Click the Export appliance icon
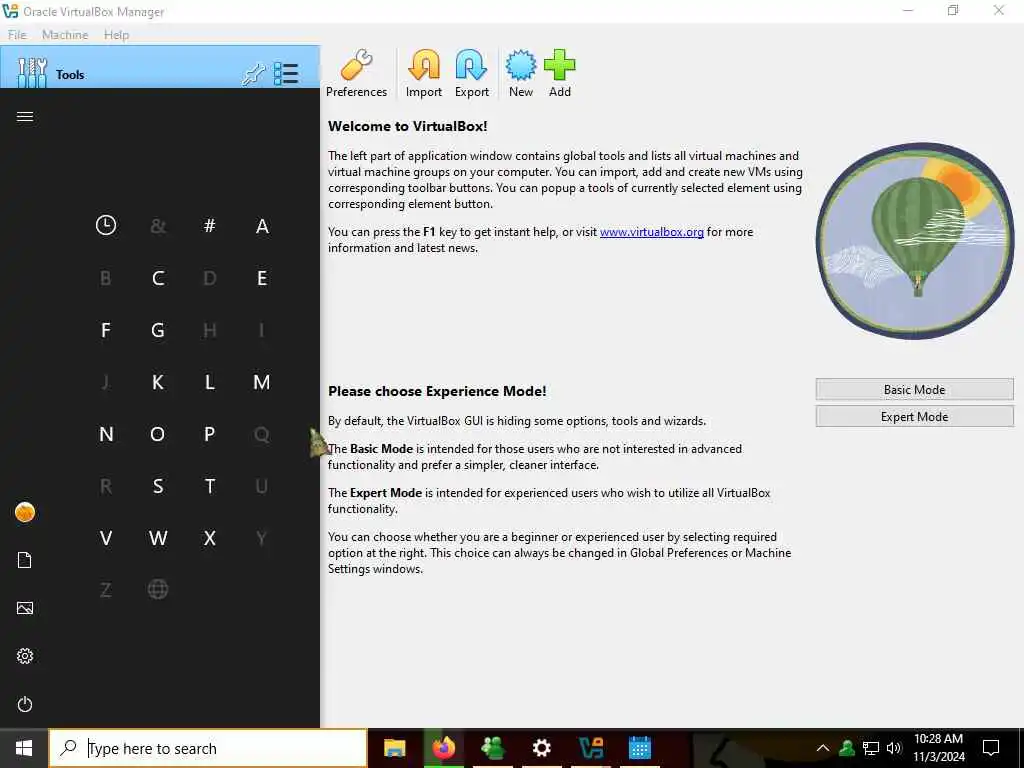The height and width of the screenshot is (768, 1024). (472, 73)
